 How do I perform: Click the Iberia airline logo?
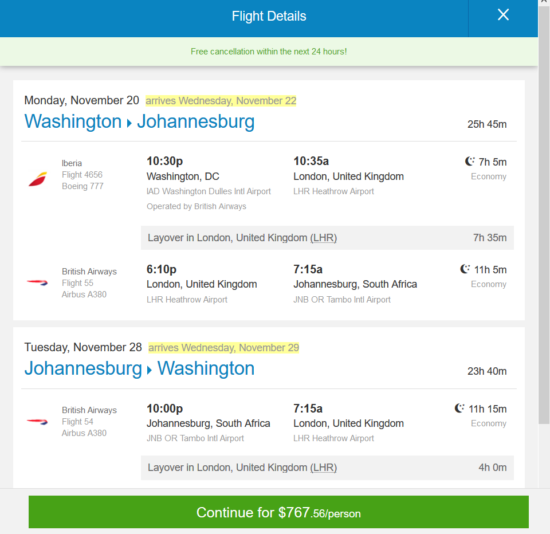pyautogui.click(x=38, y=179)
